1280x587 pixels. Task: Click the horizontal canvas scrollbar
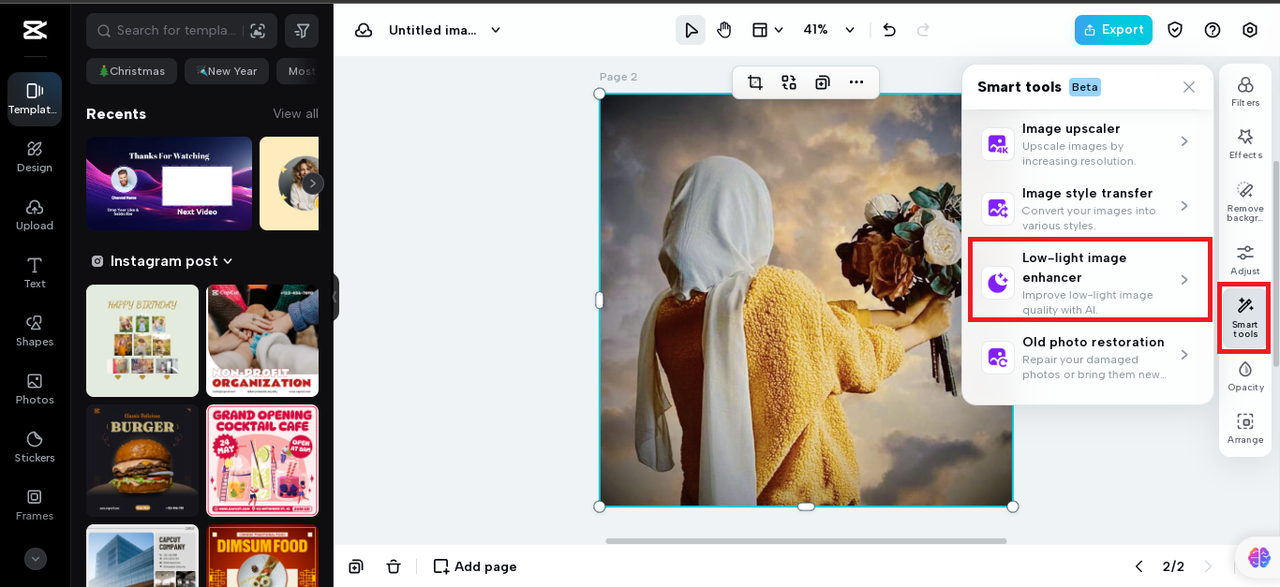coord(806,541)
